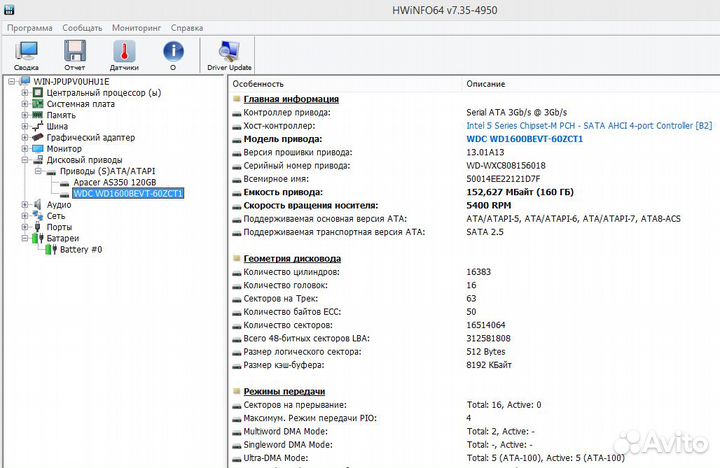Select the serial number WD-WXC808156018
Viewport: 720px width, 468px height.
(506, 166)
